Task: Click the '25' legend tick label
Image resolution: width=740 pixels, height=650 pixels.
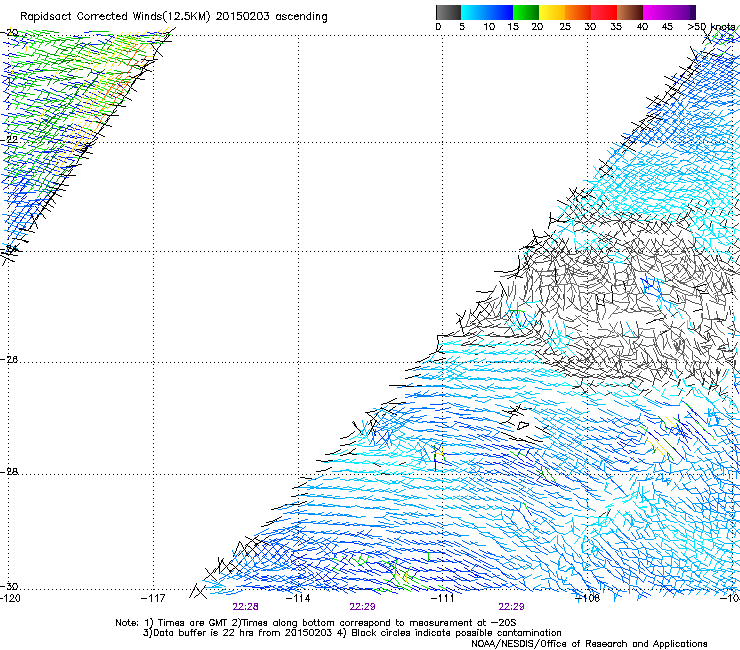Action: (x=565, y=27)
